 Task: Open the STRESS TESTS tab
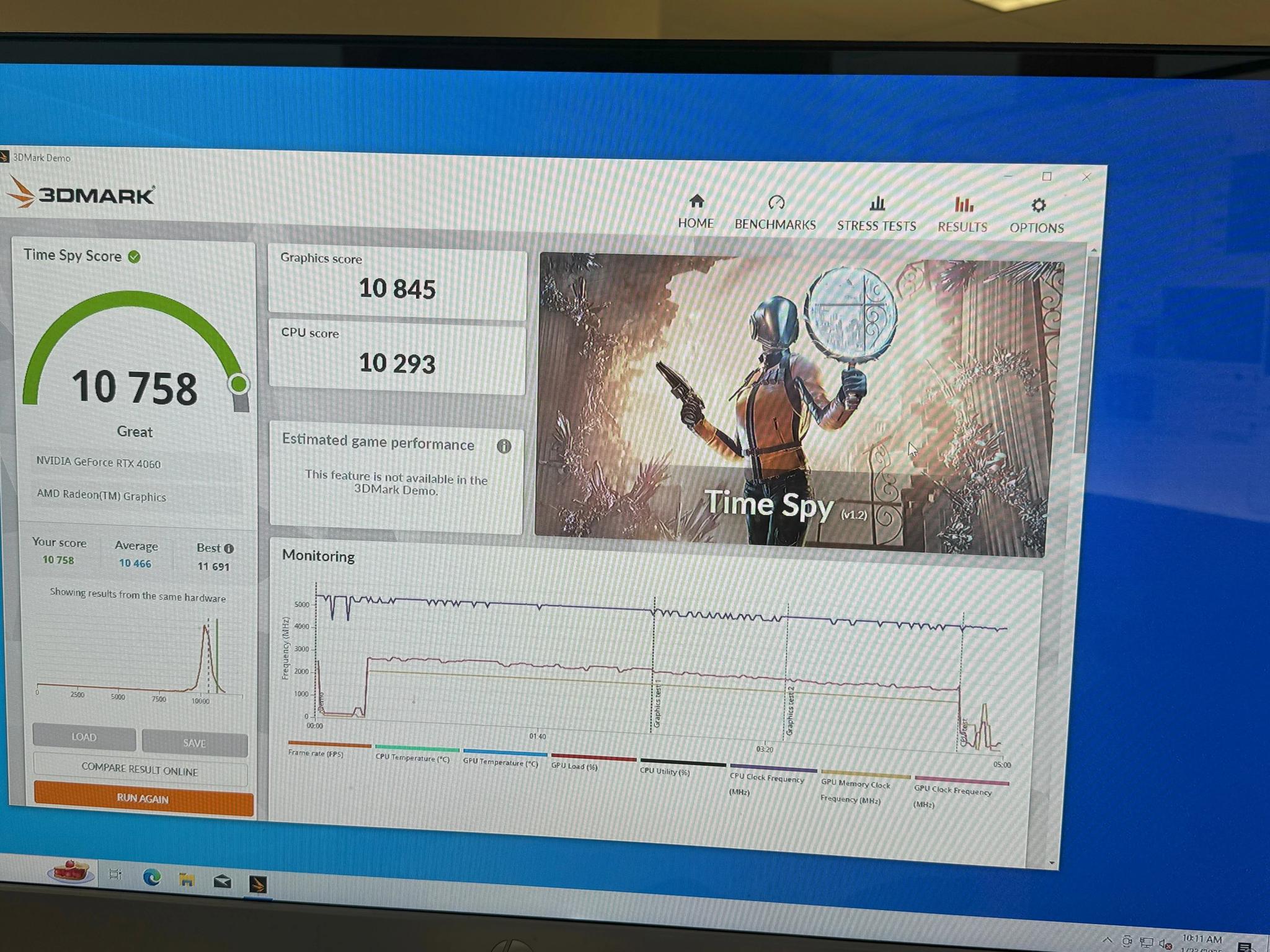pos(876,214)
